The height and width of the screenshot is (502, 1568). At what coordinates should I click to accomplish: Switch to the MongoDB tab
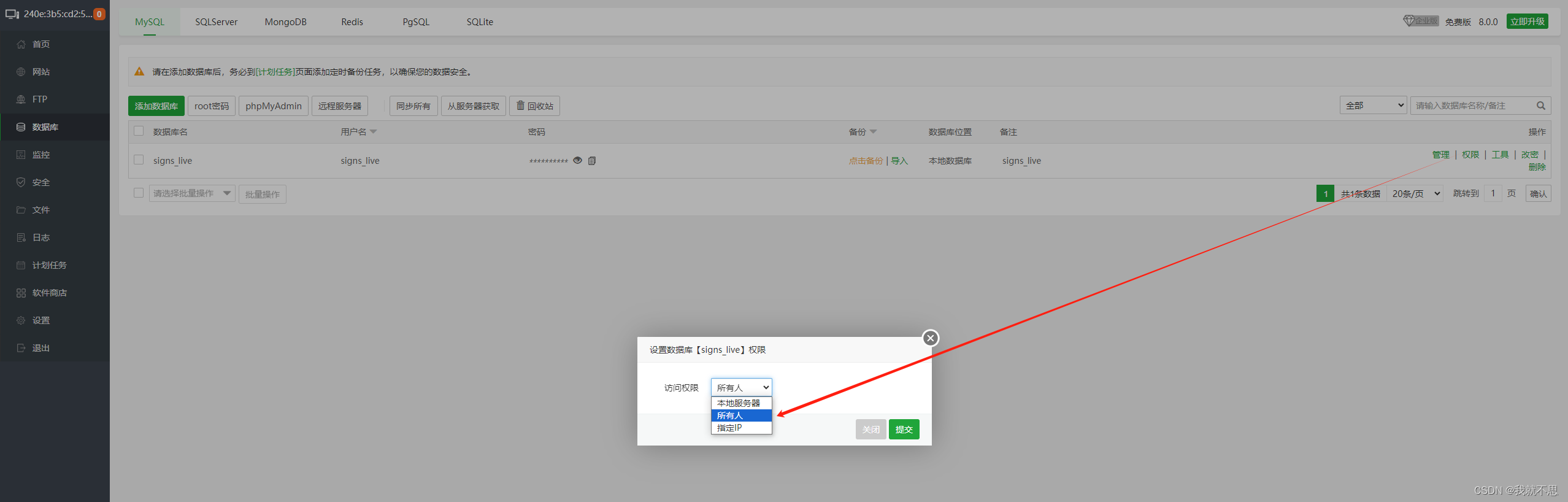click(x=285, y=22)
